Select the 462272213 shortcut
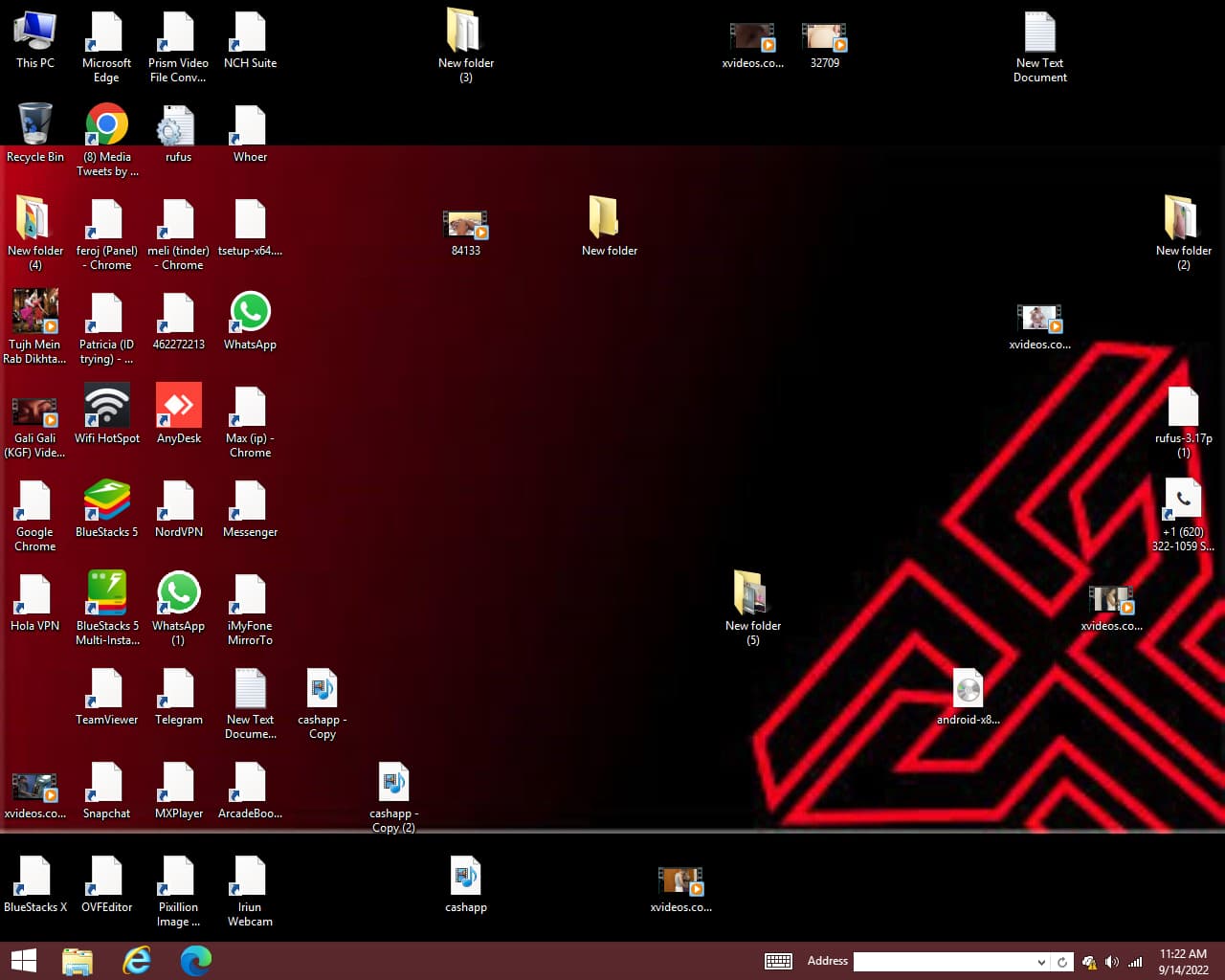This screenshot has width=1225, height=980. tap(179, 322)
